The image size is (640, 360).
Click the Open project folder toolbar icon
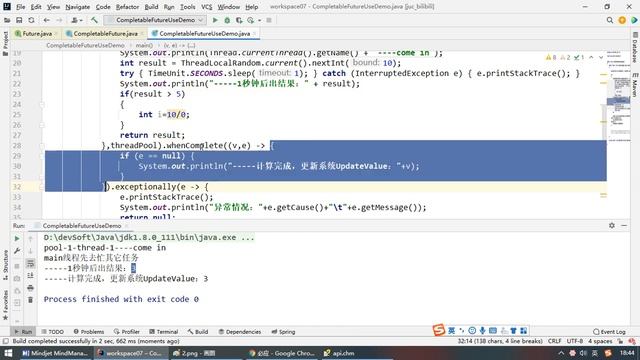click(x=7, y=20)
